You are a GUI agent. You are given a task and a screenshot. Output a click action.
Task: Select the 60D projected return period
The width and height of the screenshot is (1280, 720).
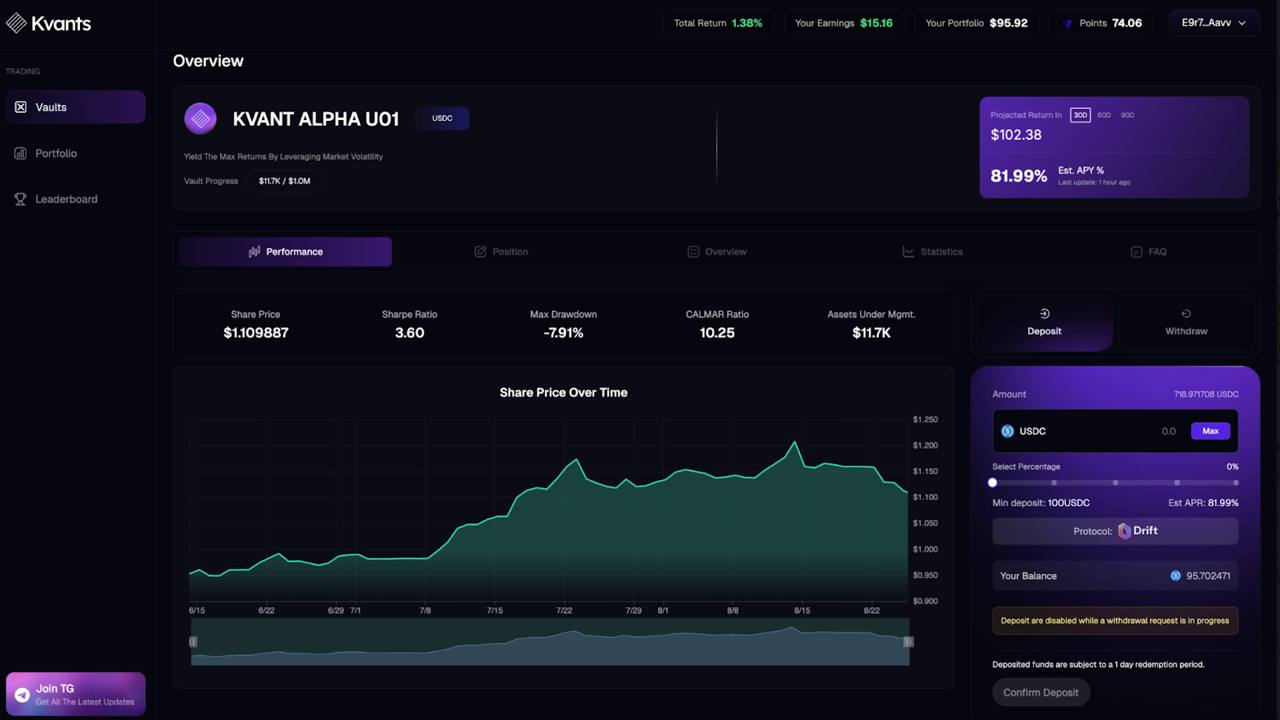coord(1104,115)
